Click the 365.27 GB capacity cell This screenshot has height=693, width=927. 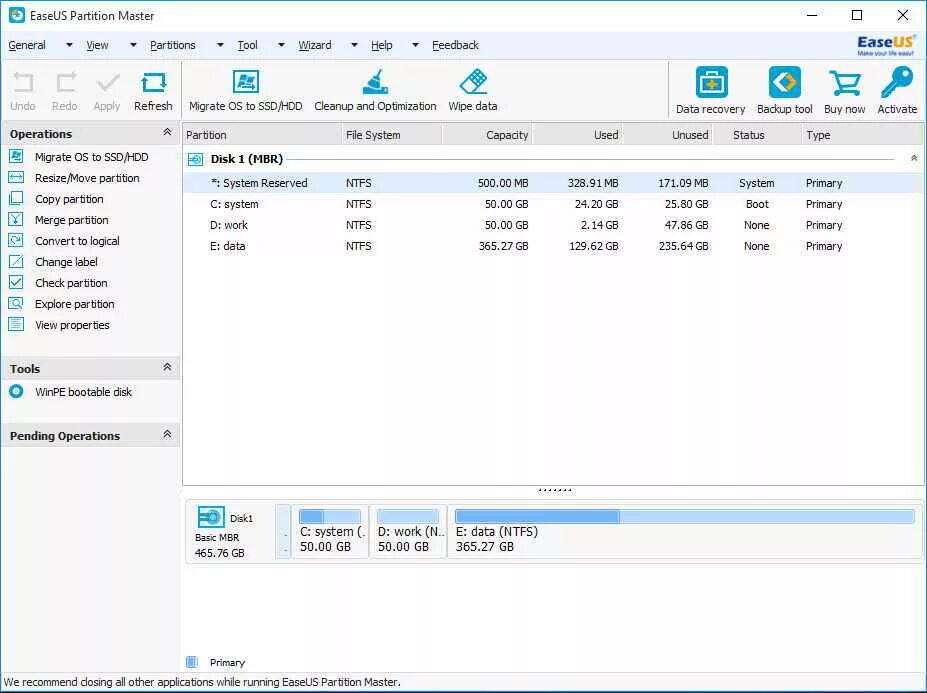(x=503, y=246)
